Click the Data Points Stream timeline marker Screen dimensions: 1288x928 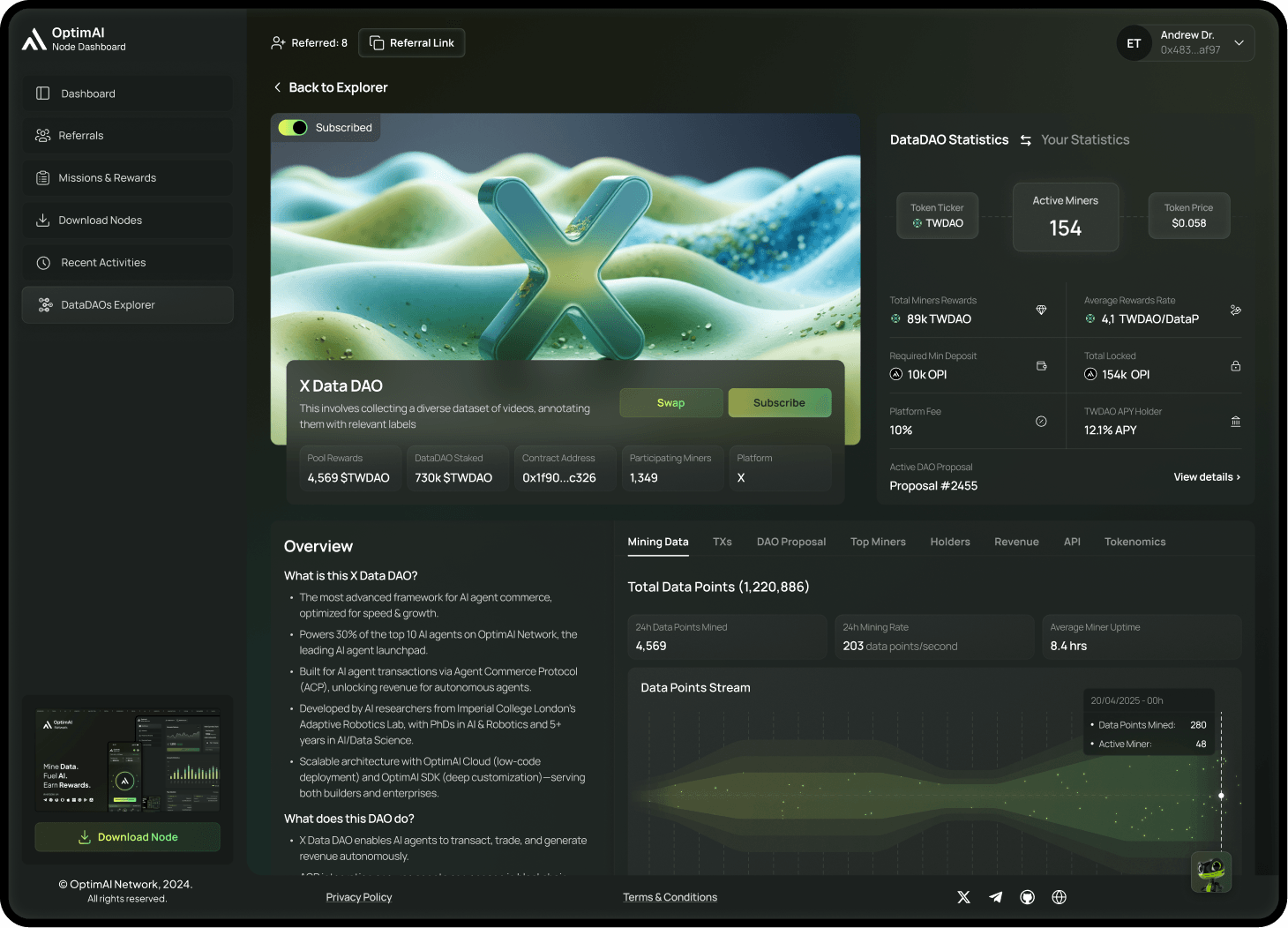(x=1221, y=796)
